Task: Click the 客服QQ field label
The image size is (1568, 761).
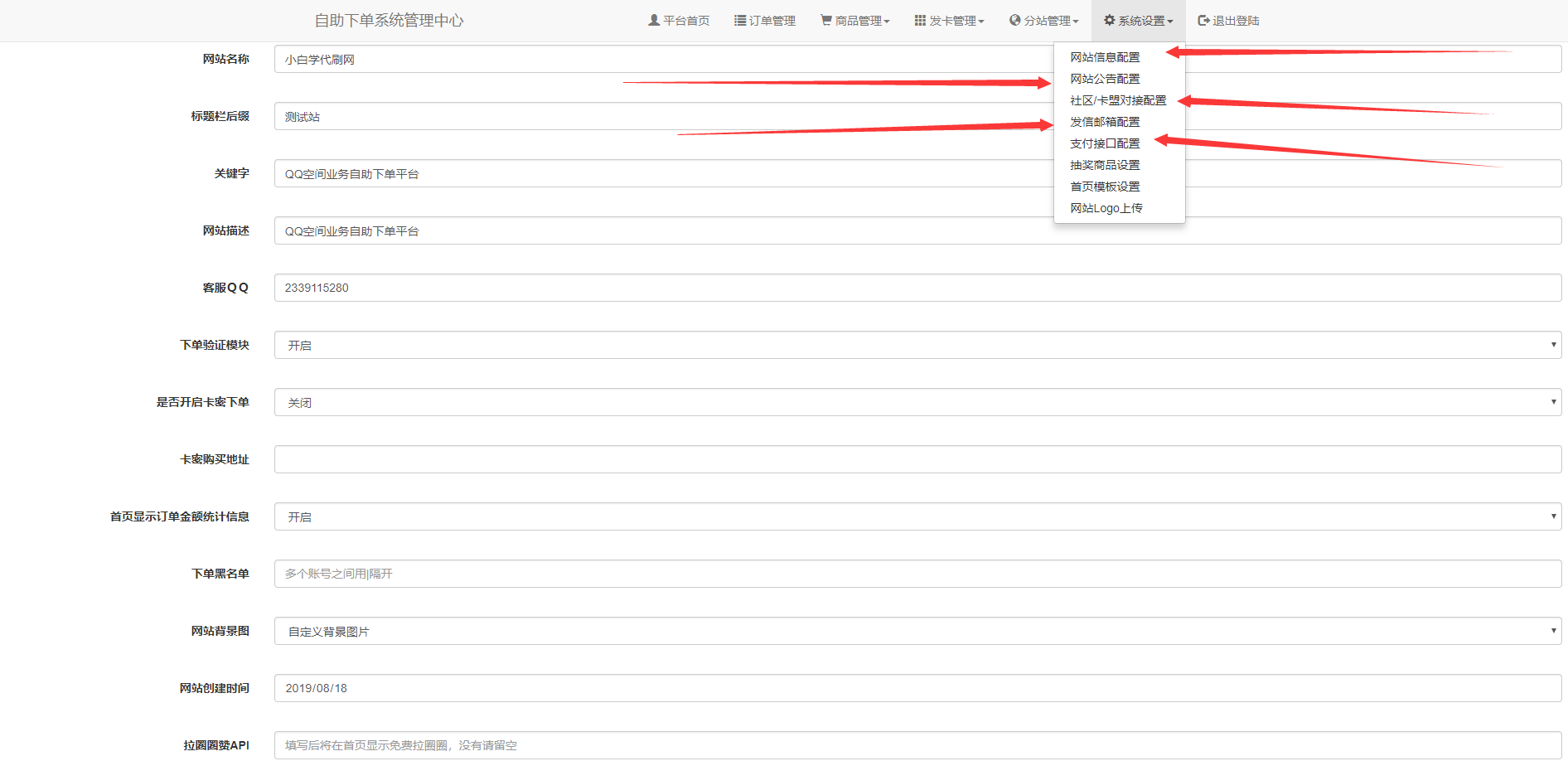Action: coord(226,288)
